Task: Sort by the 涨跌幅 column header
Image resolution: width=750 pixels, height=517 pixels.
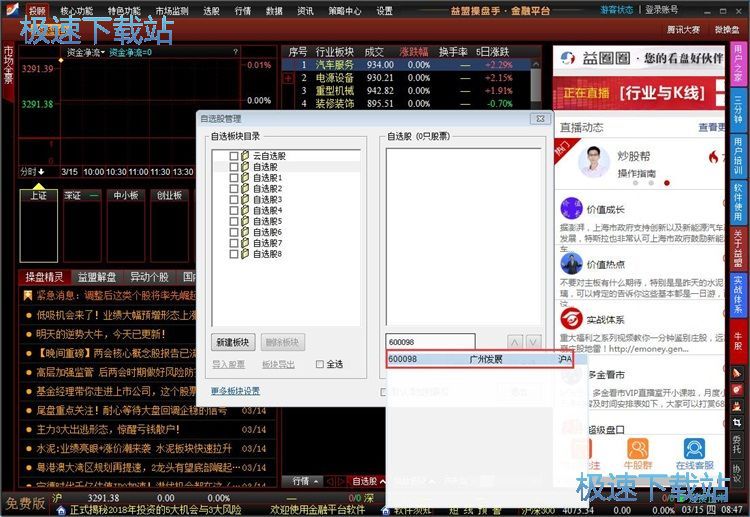Action: 414,52
